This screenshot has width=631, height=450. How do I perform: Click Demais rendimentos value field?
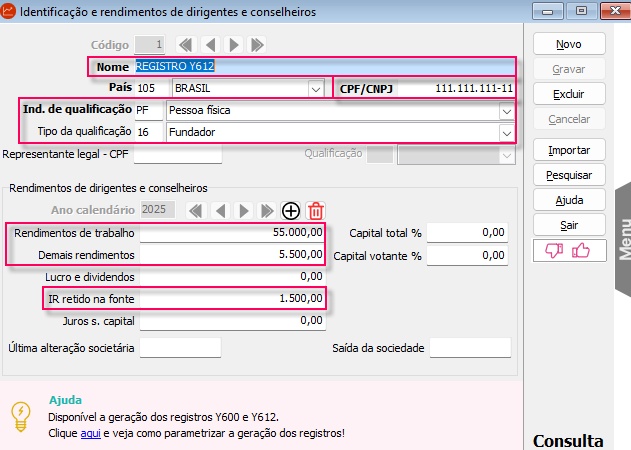click(x=233, y=255)
